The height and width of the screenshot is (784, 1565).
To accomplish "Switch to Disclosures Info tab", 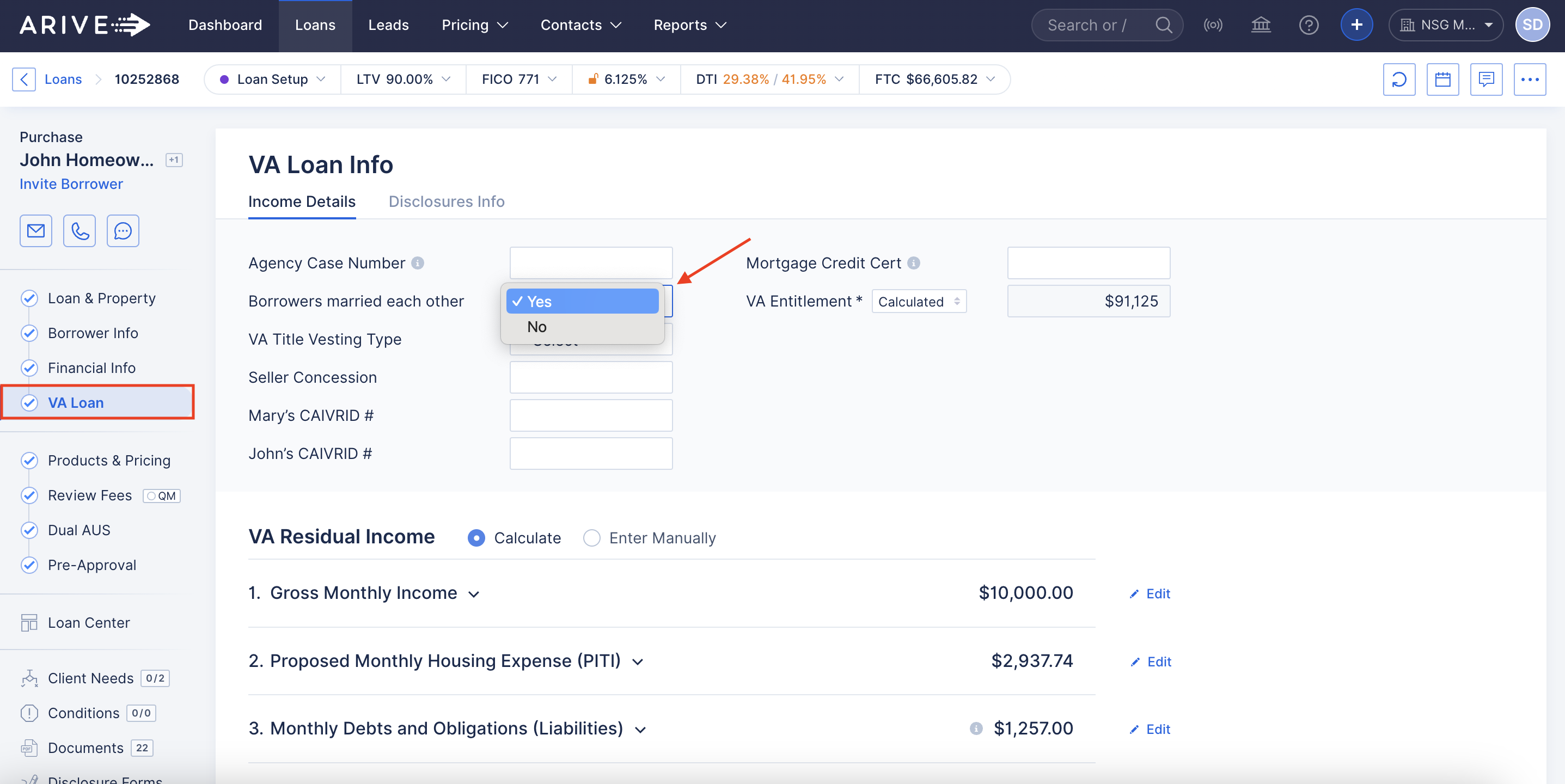I will pyautogui.click(x=446, y=201).
